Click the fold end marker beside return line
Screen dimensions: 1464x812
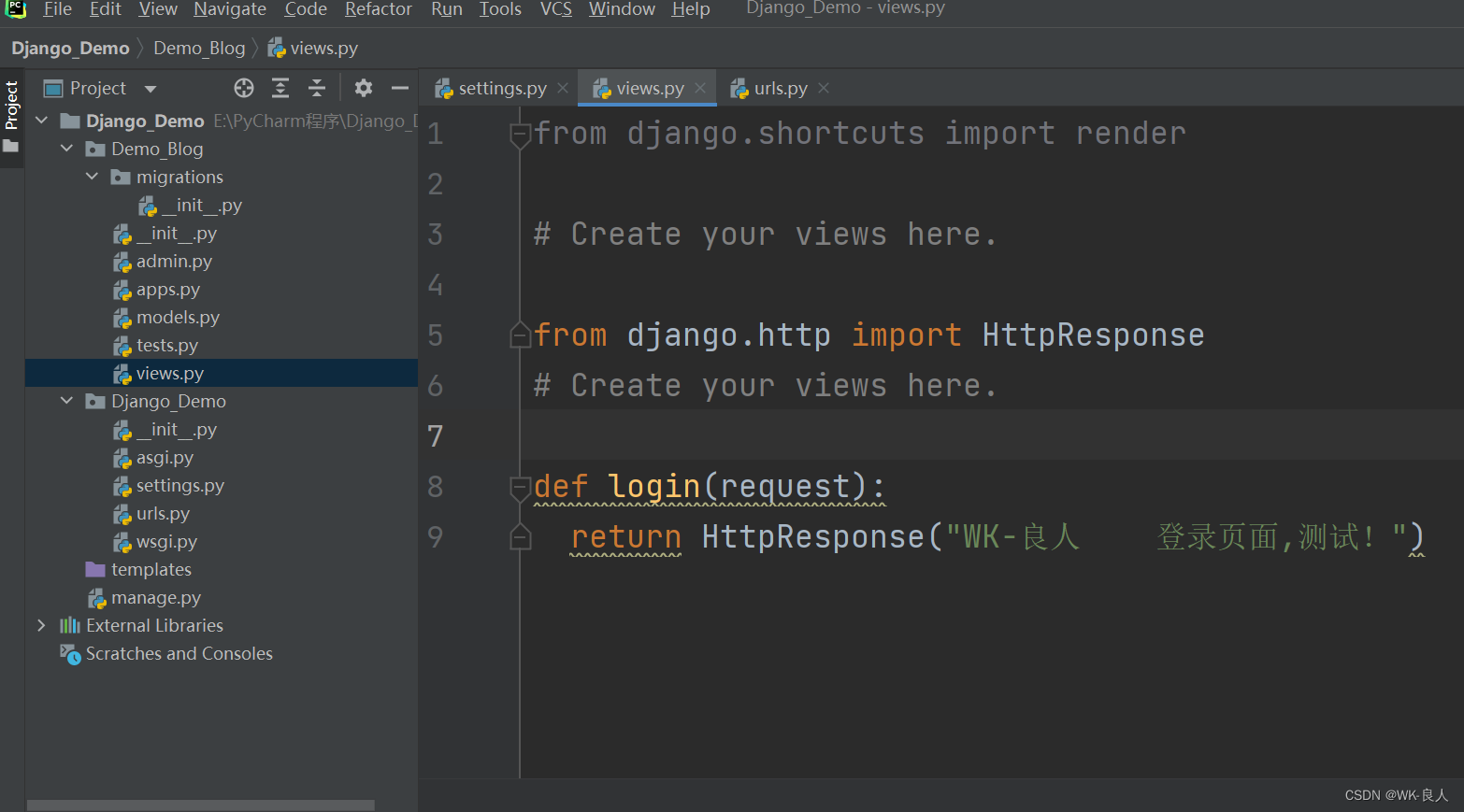point(520,536)
